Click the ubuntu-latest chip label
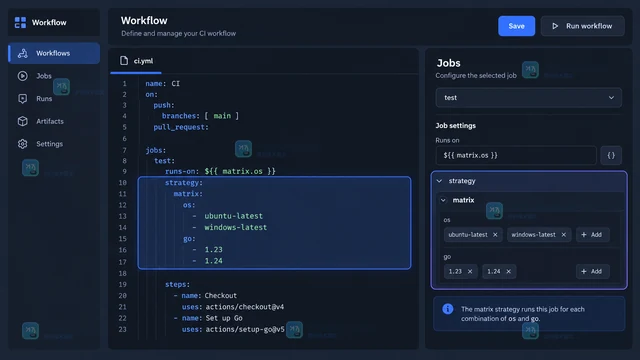640x360 pixels. (x=468, y=235)
